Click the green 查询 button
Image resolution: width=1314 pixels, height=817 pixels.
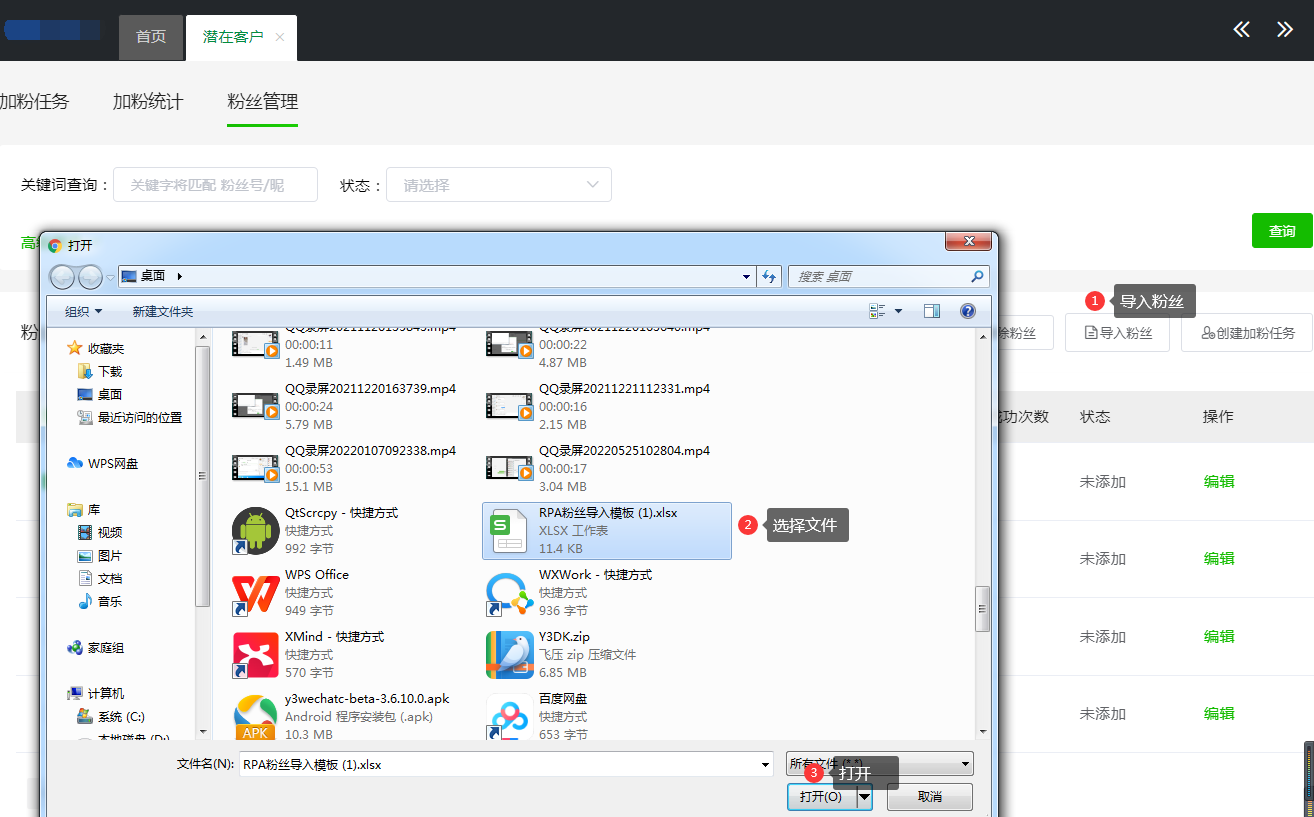point(1281,231)
